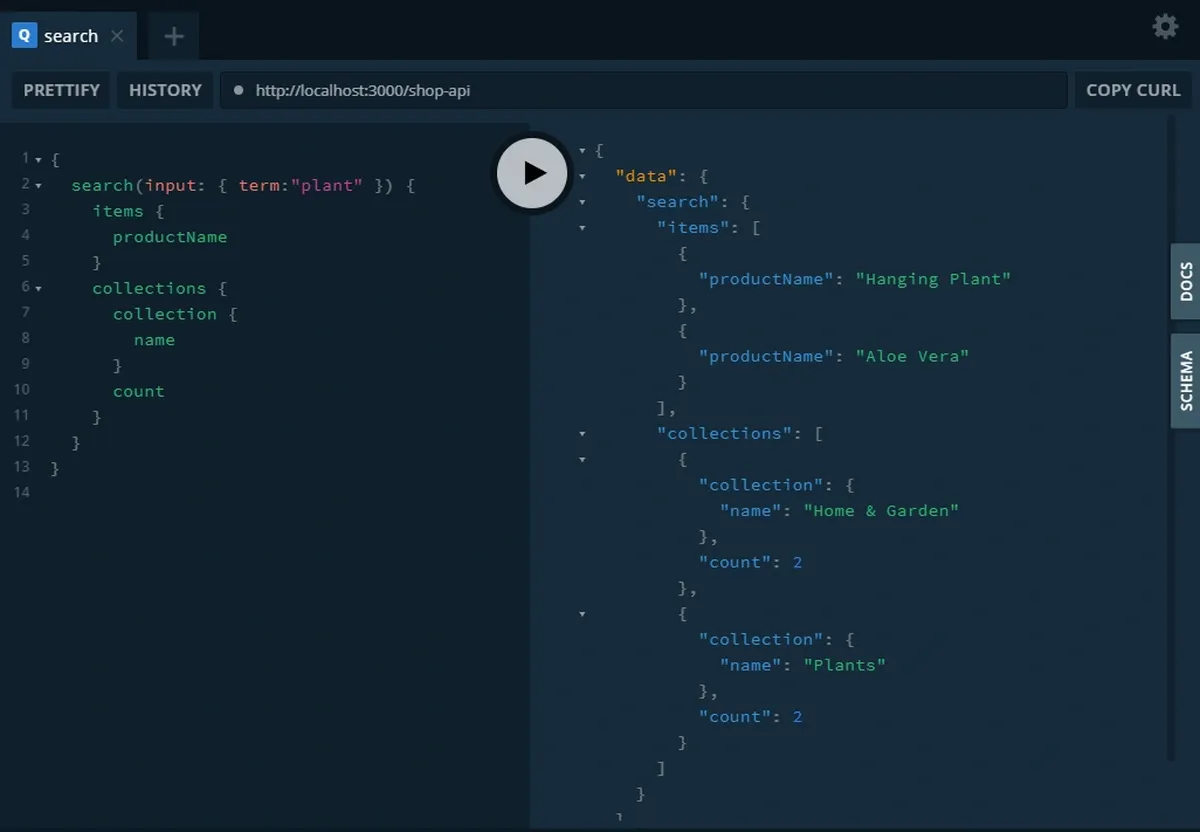This screenshot has height=832, width=1200.
Task: Click the PRETTIFY button
Action: [x=62, y=90]
